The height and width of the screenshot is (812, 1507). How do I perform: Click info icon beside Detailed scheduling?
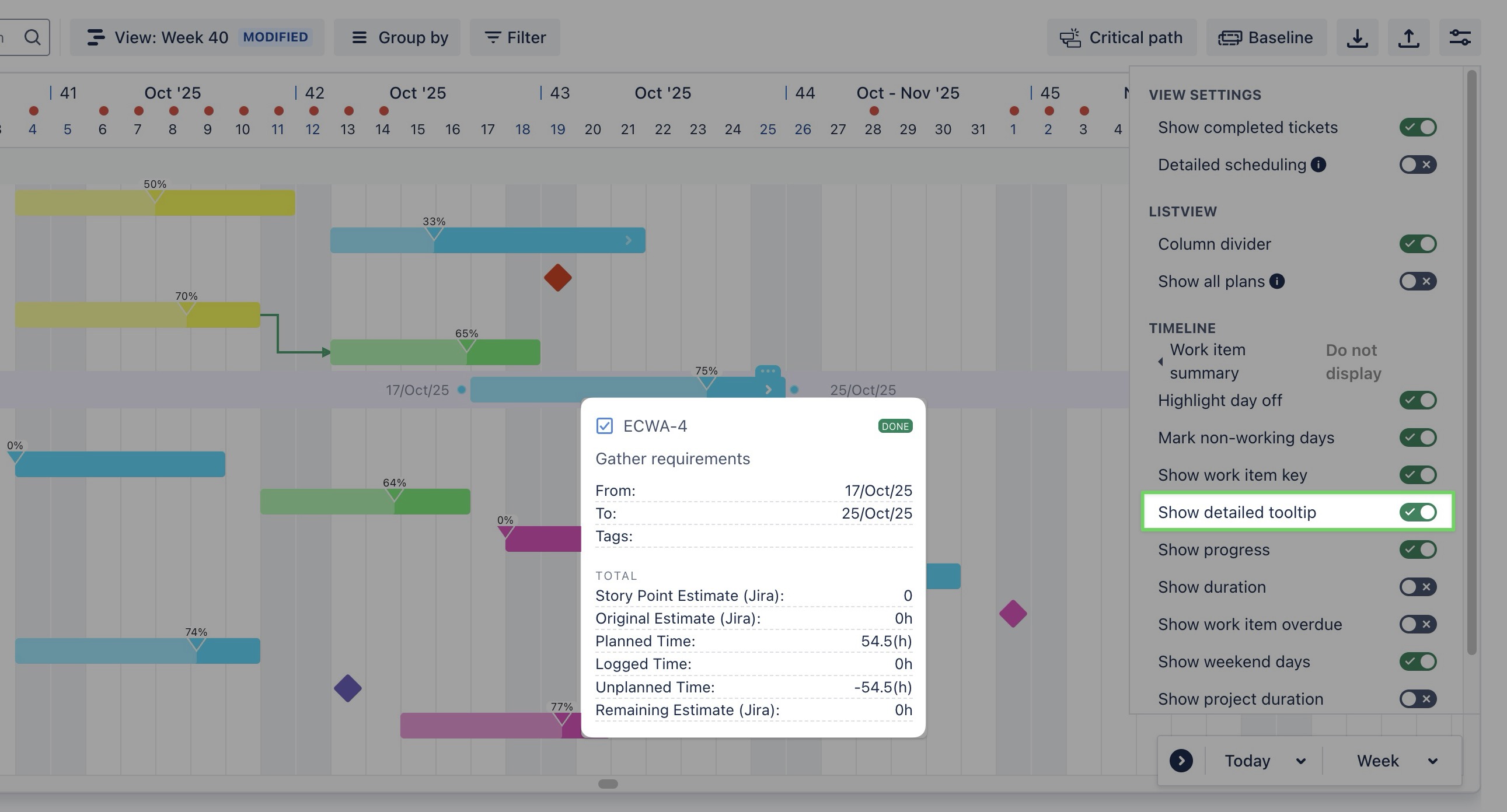point(1318,165)
